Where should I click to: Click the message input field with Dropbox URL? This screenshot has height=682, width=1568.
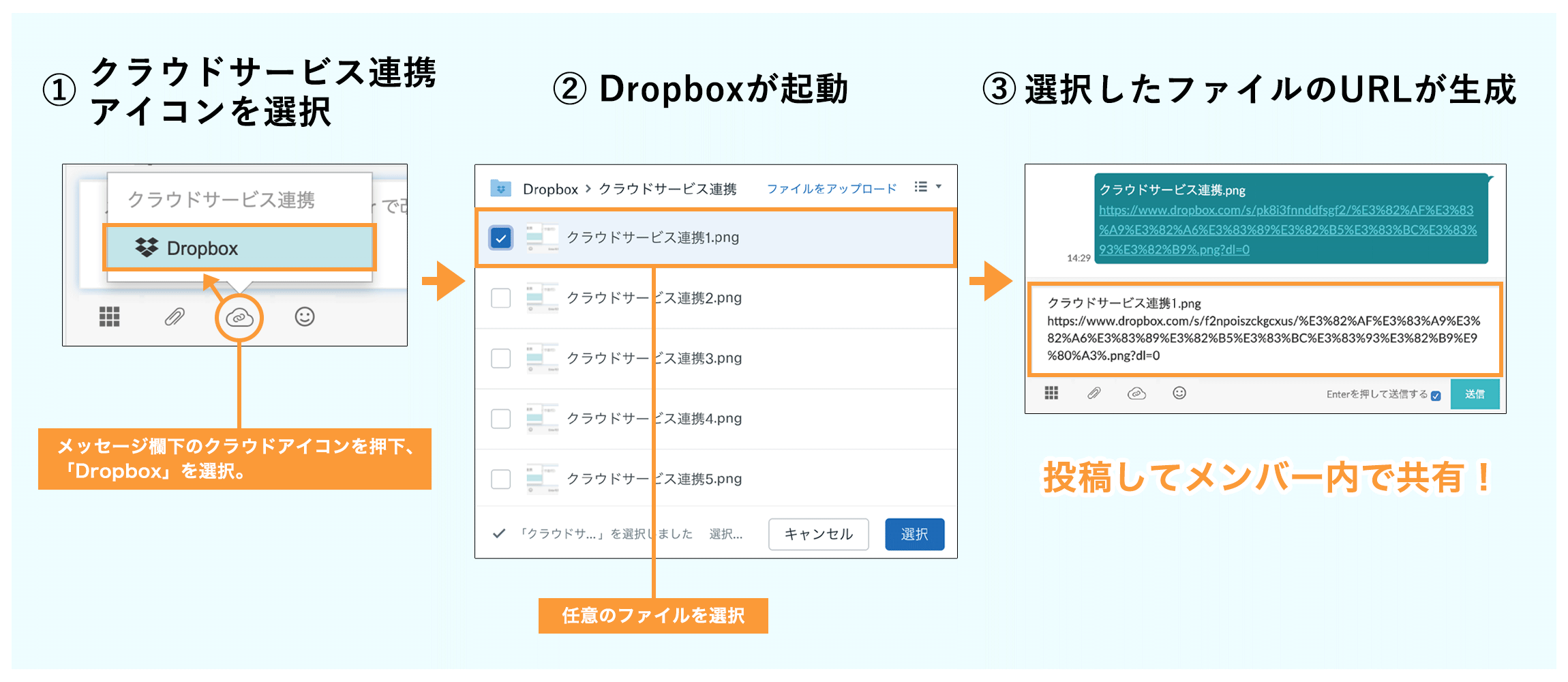(x=1265, y=329)
